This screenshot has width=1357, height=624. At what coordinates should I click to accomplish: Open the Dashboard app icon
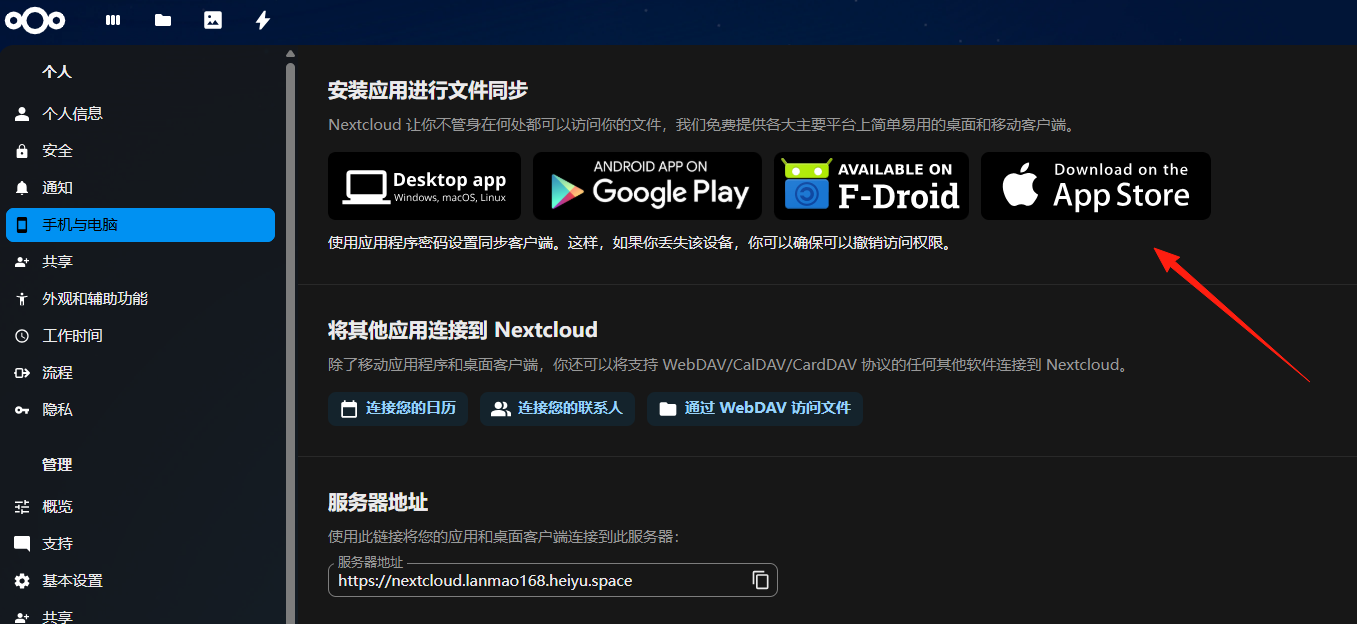pos(113,20)
